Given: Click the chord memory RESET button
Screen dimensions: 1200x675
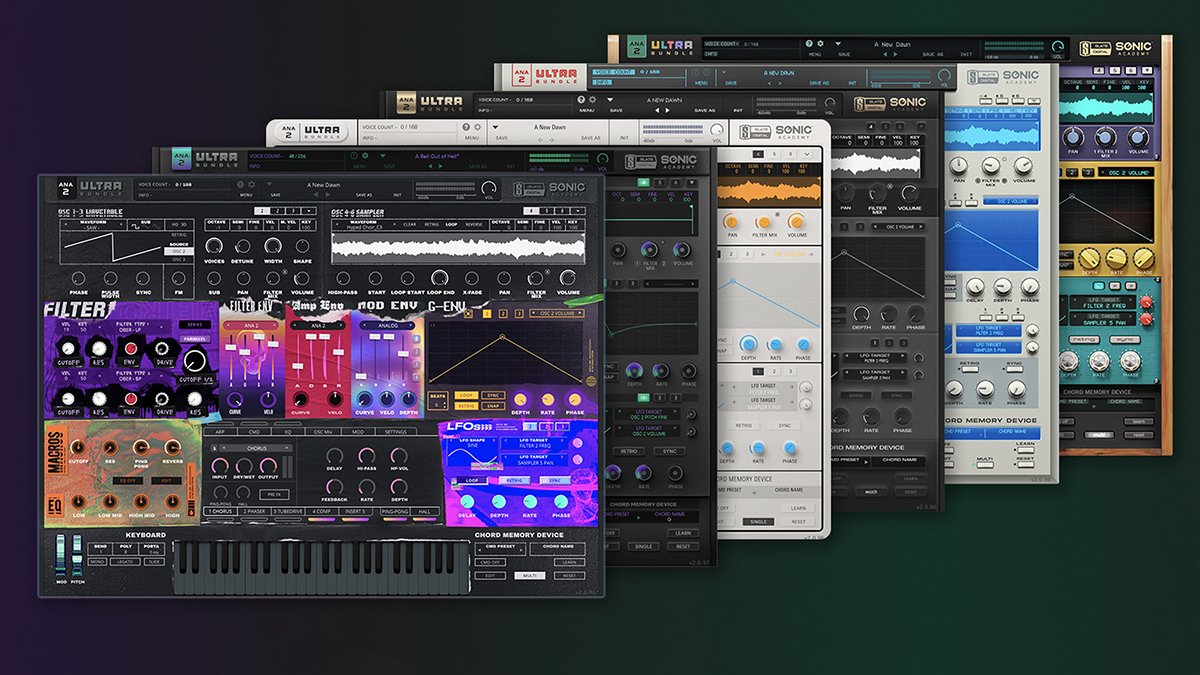Looking at the screenshot, I should coord(568,575).
